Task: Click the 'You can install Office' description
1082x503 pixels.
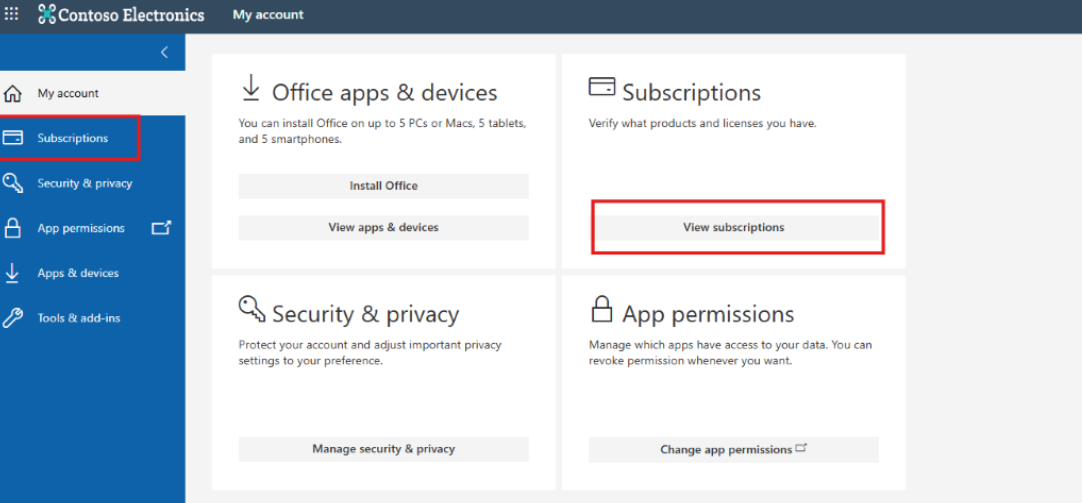Action: click(x=382, y=132)
